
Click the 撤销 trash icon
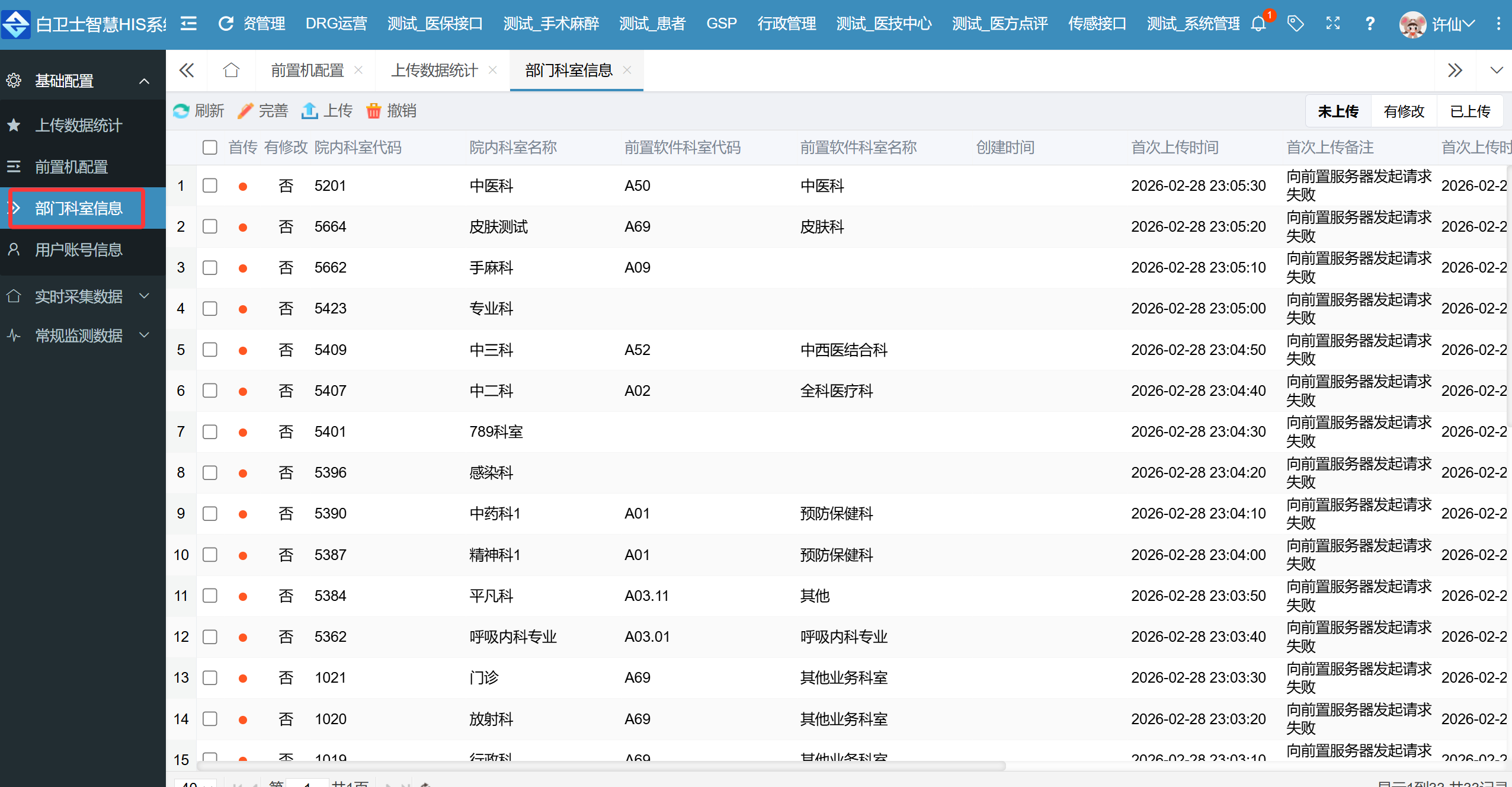click(x=373, y=111)
